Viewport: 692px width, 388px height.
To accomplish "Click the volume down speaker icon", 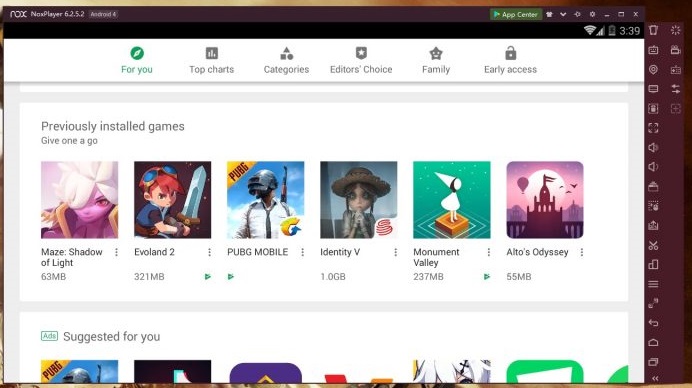I will coord(654,167).
